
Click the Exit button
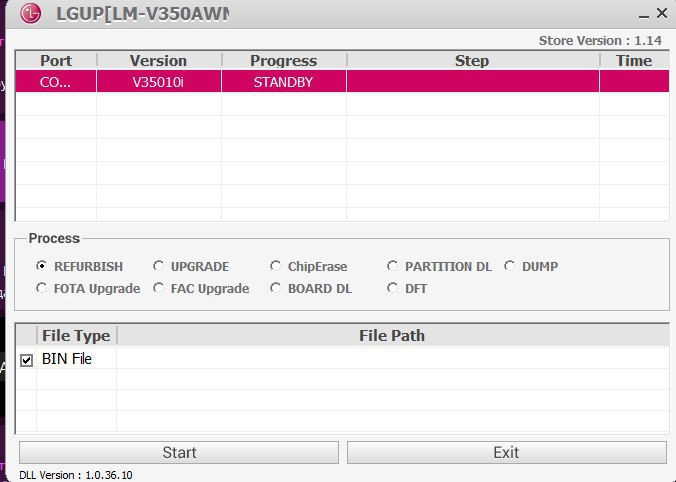[x=507, y=452]
